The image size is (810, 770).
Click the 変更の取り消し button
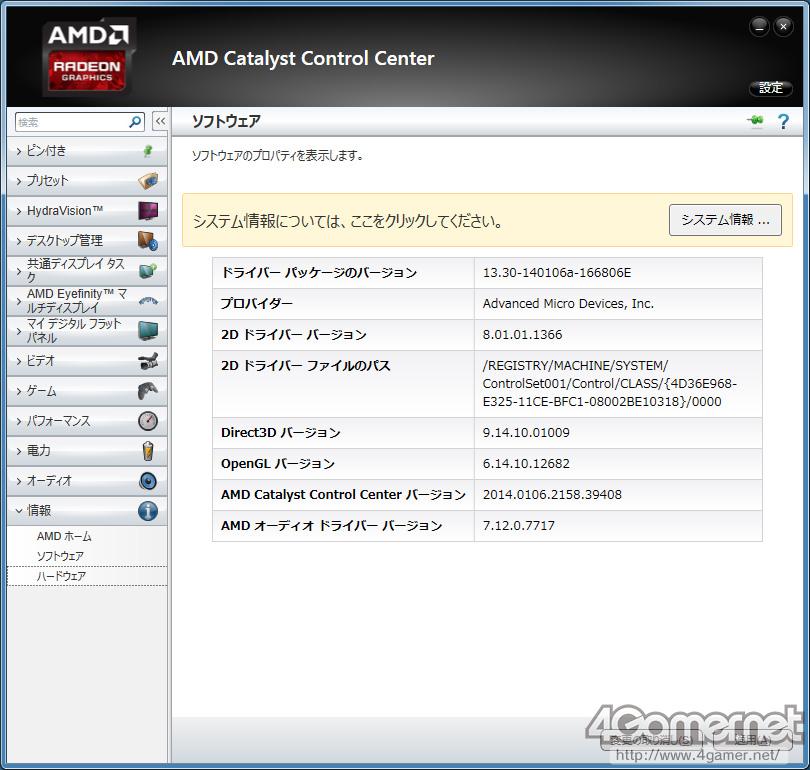651,740
